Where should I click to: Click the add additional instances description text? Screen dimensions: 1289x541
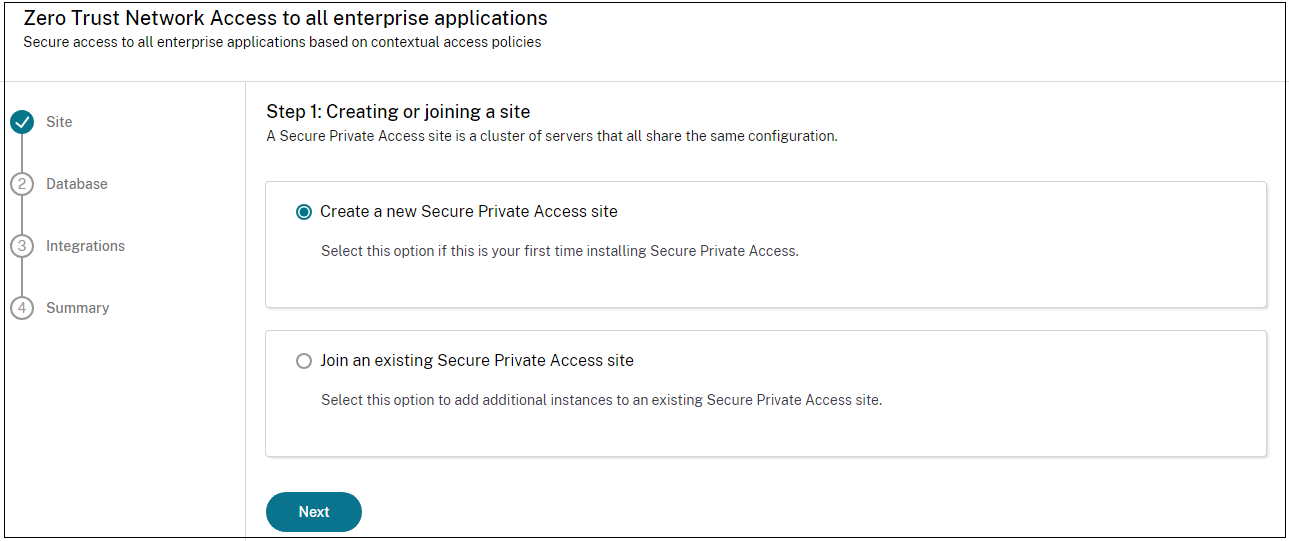(x=601, y=400)
